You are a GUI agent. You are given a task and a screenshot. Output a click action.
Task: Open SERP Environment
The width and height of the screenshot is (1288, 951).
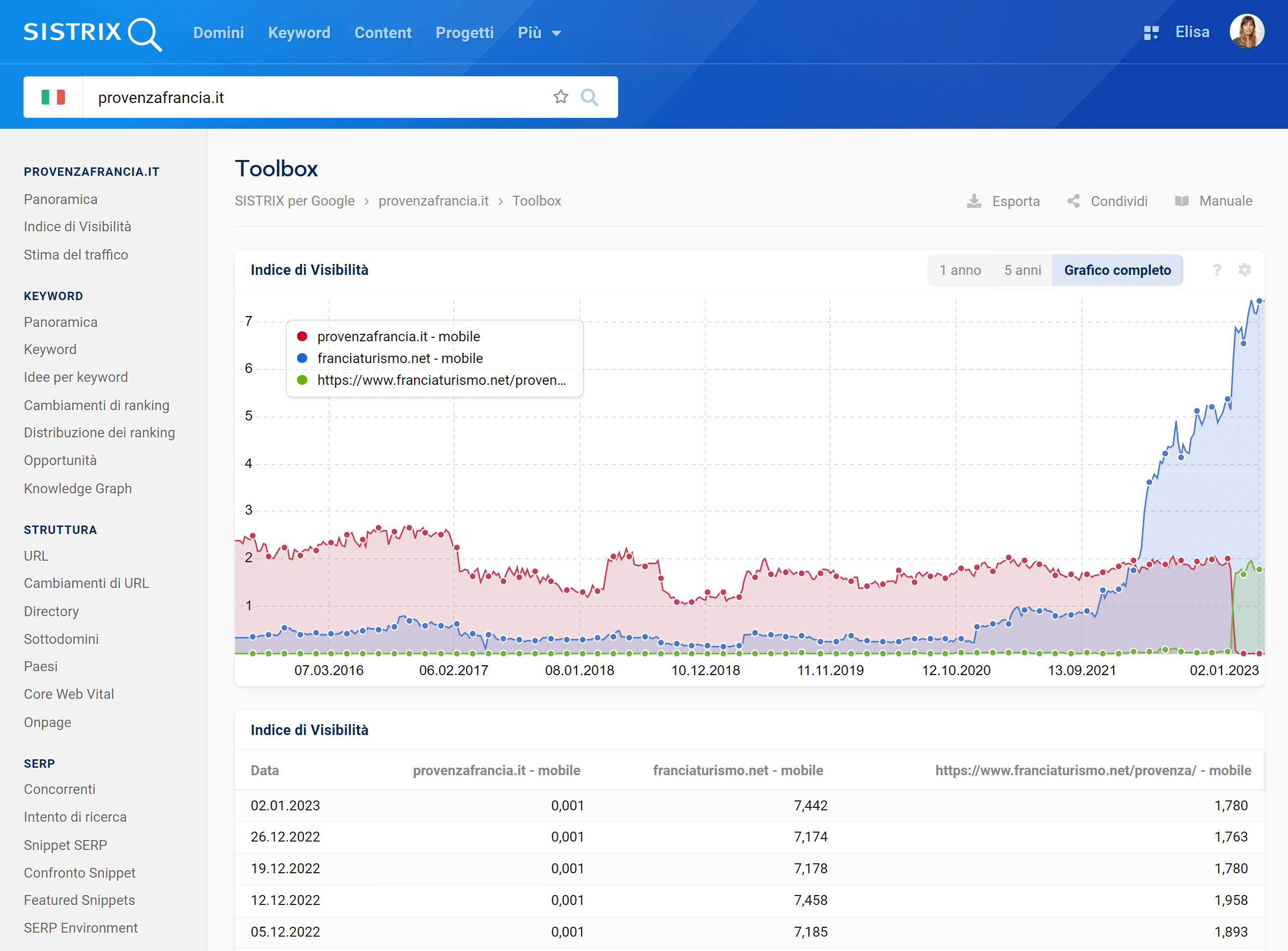coord(81,928)
